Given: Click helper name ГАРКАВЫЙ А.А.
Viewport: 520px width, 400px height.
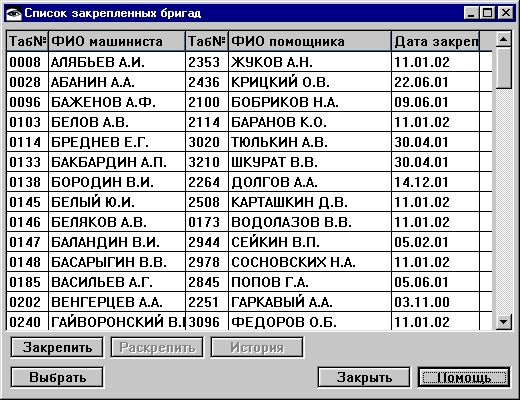Looking at the screenshot, I should coord(282,302).
